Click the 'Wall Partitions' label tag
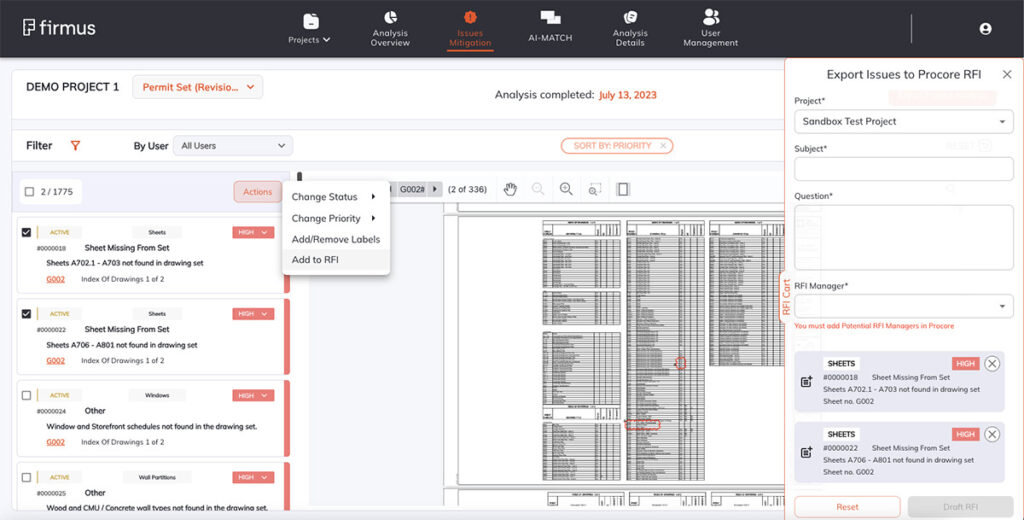Image resolution: width=1024 pixels, height=520 pixels. (157, 477)
